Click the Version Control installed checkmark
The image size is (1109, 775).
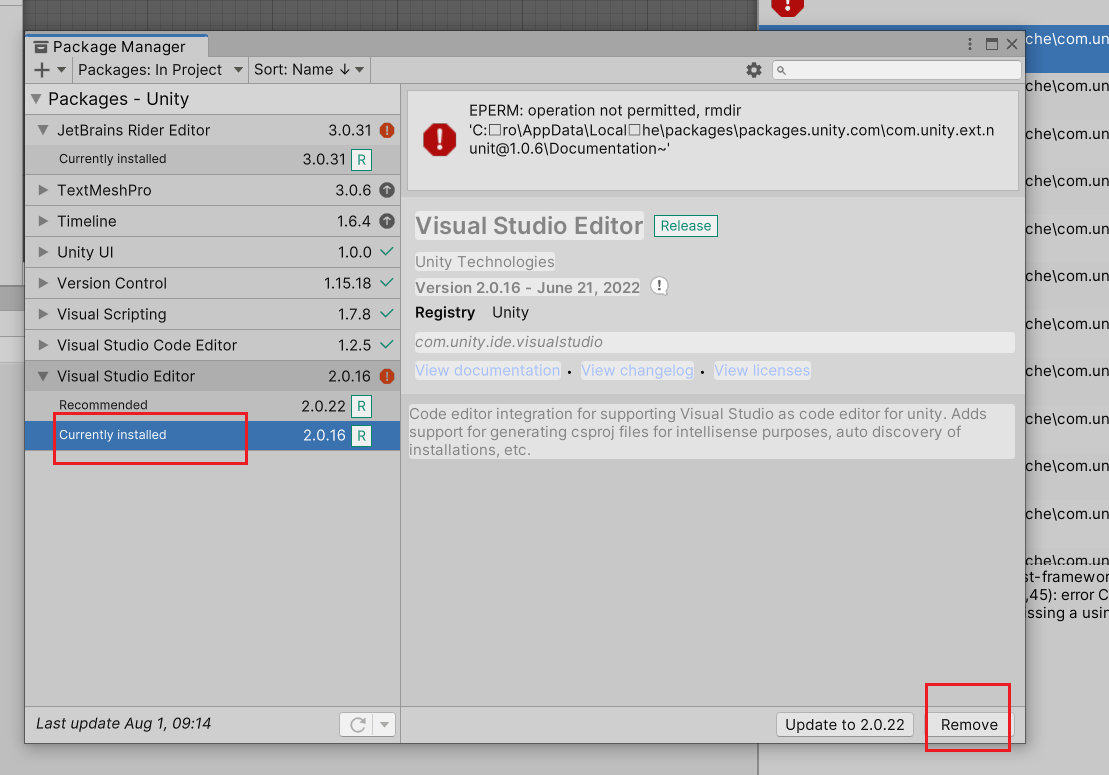coord(387,282)
